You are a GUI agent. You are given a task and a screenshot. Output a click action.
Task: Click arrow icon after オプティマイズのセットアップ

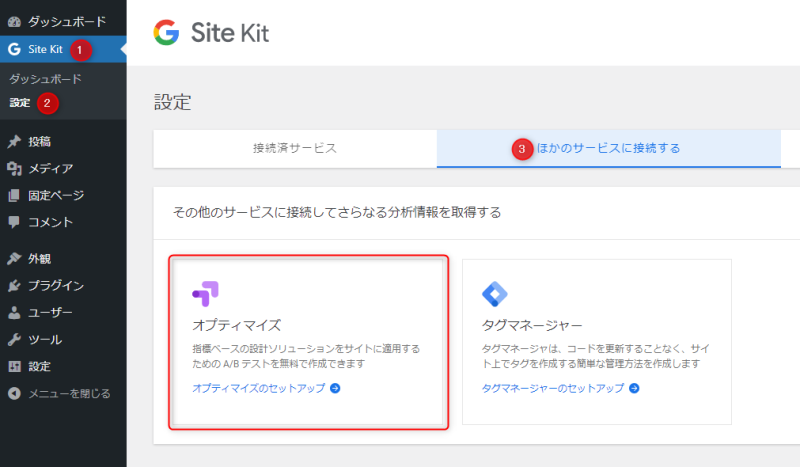[x=335, y=388]
